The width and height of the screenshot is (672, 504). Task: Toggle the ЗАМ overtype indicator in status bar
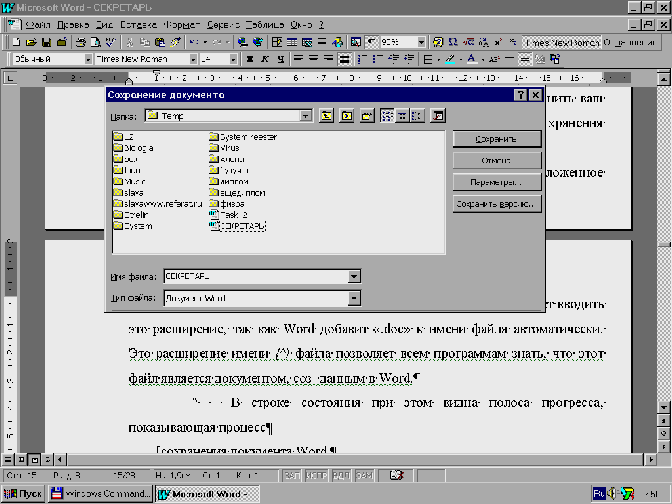pyautogui.click(x=363, y=474)
